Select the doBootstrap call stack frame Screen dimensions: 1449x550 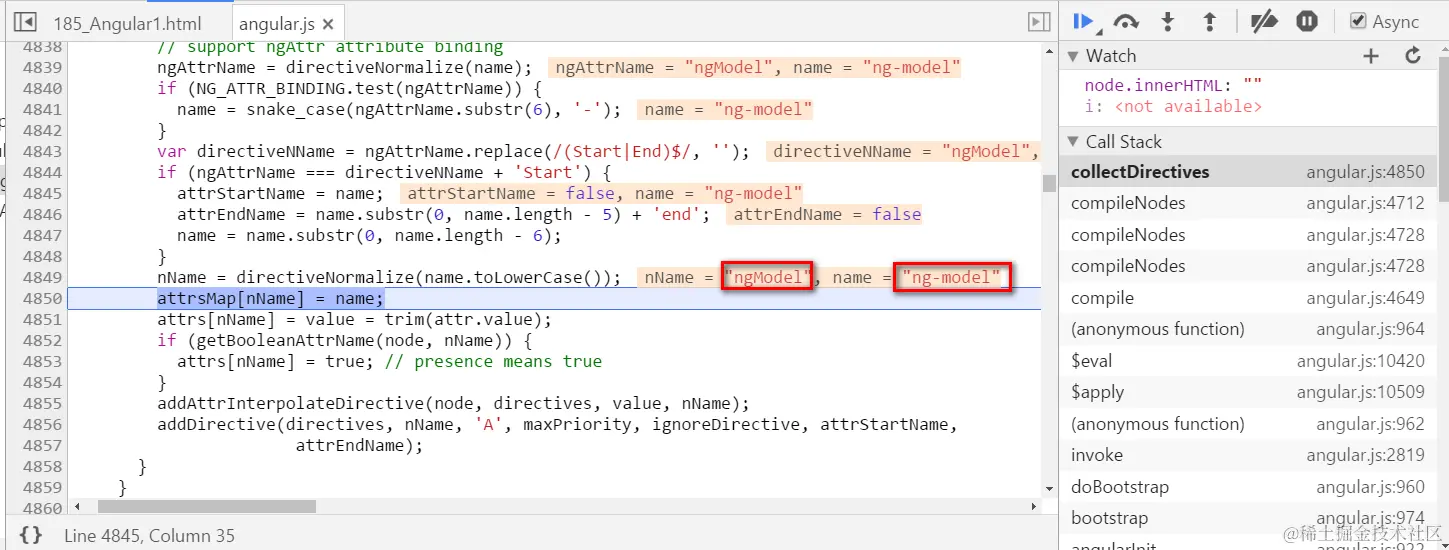click(x=1248, y=487)
